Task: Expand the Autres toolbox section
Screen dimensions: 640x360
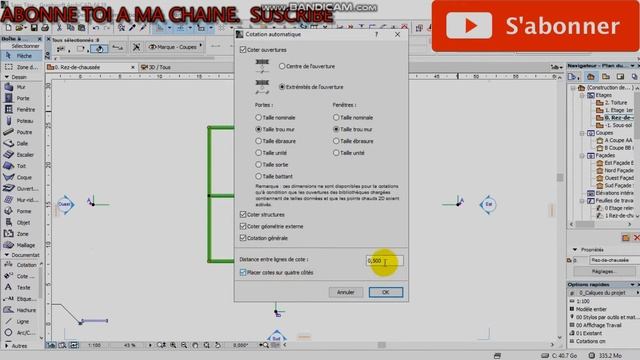Action: coord(7,346)
